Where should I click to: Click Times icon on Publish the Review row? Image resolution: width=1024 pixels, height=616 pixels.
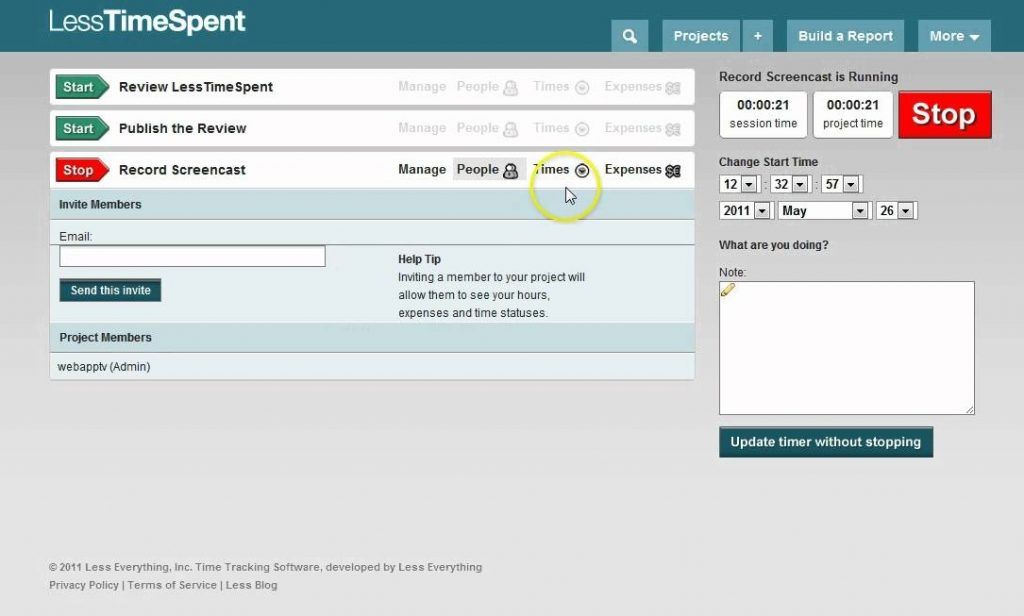(x=582, y=129)
